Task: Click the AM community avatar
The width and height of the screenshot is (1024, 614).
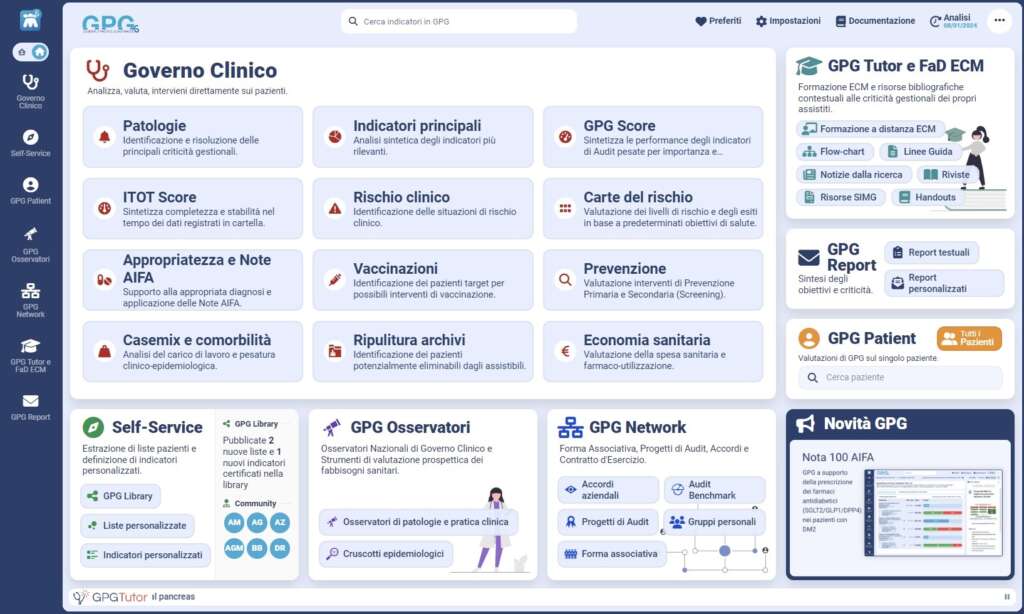Action: pos(234,523)
